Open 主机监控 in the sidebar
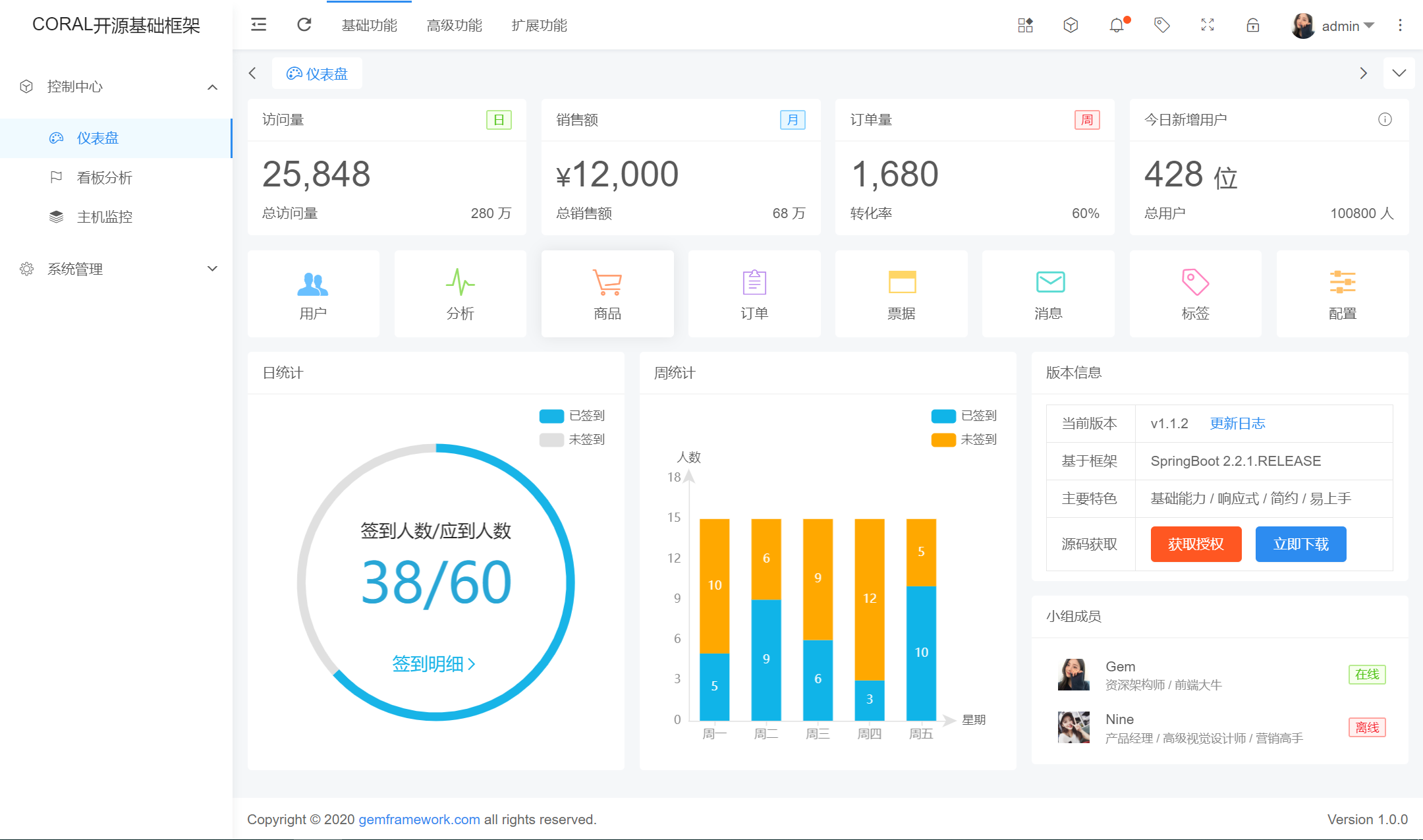The width and height of the screenshot is (1423, 840). point(116,217)
